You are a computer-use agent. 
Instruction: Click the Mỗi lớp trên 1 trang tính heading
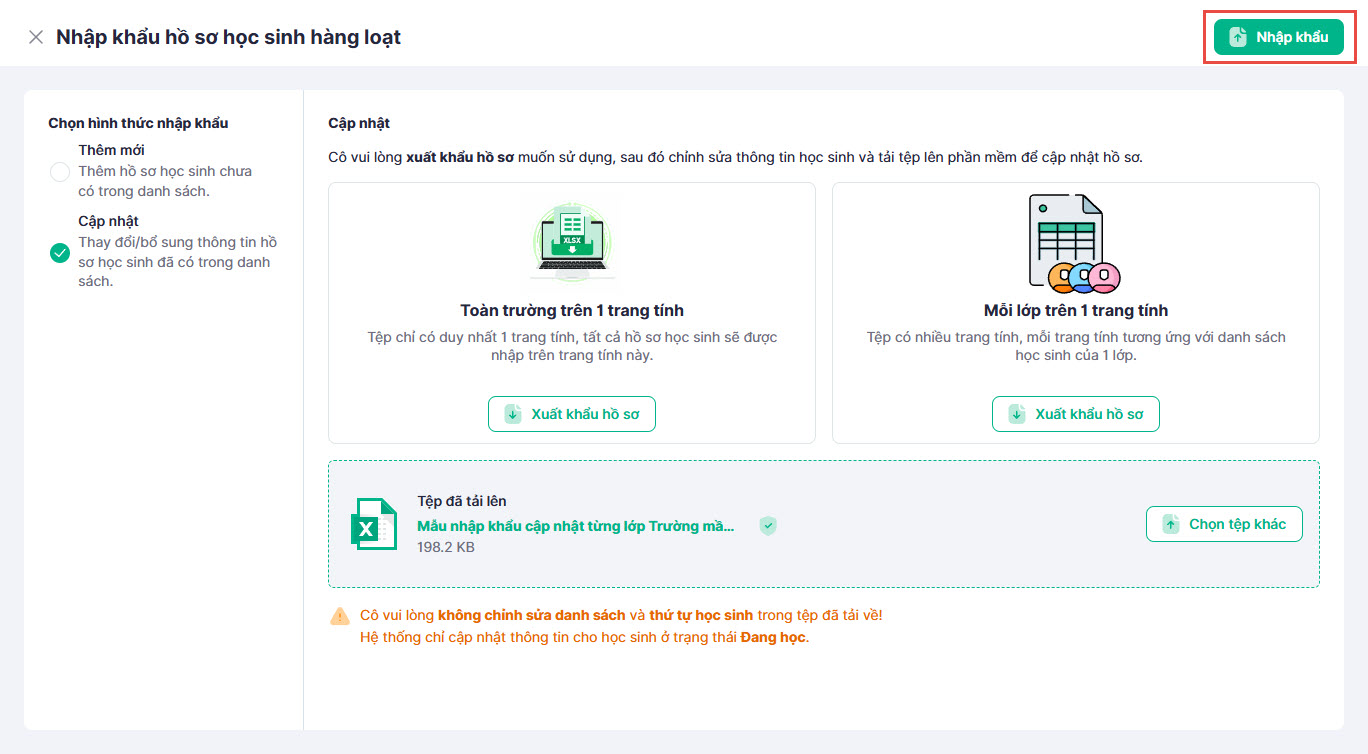(x=1076, y=310)
